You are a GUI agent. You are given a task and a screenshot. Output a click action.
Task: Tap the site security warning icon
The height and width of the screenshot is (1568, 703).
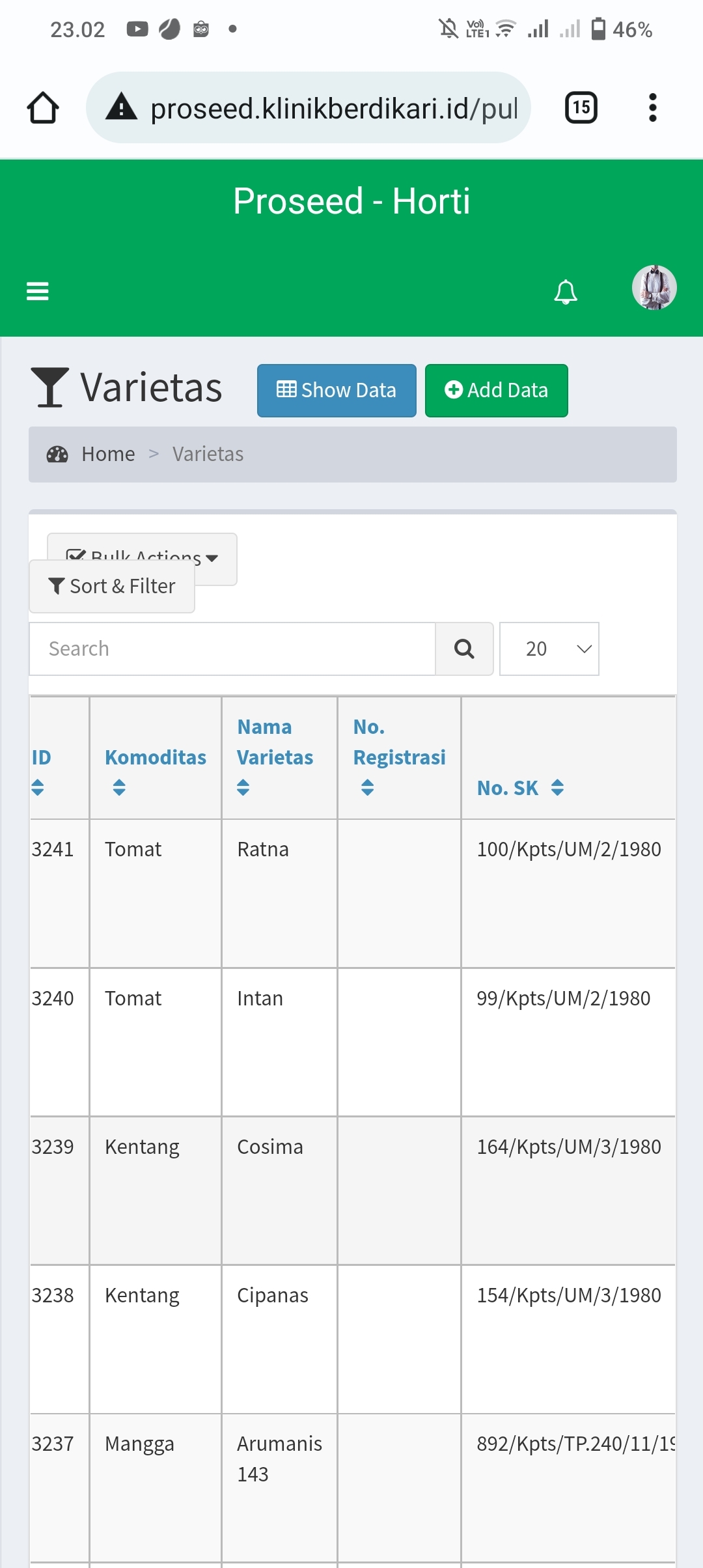(122, 107)
